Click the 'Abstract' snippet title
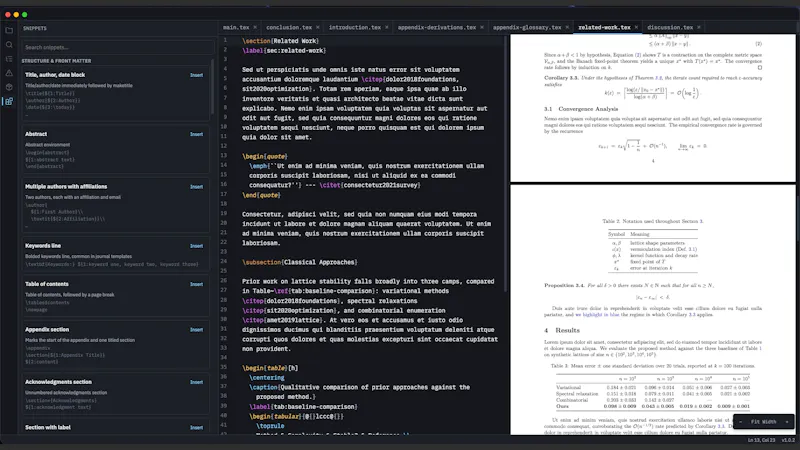 (x=36, y=134)
